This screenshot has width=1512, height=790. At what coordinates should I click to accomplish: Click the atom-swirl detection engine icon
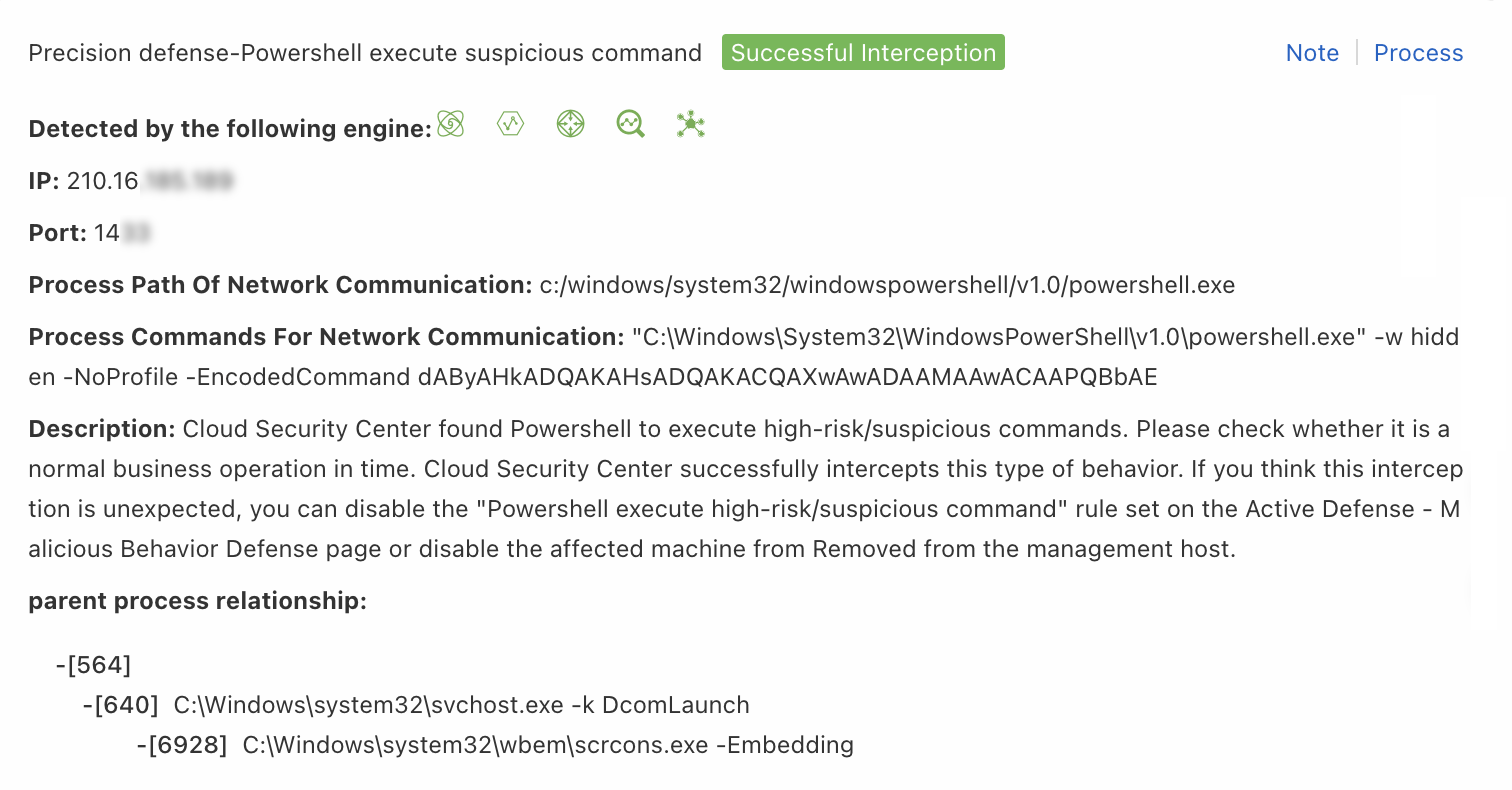[x=451, y=125]
